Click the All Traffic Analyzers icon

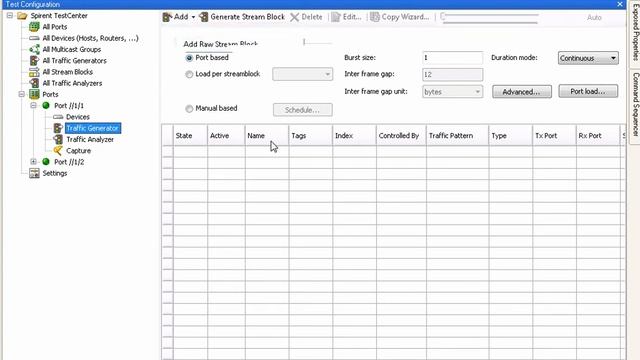tap(34, 83)
